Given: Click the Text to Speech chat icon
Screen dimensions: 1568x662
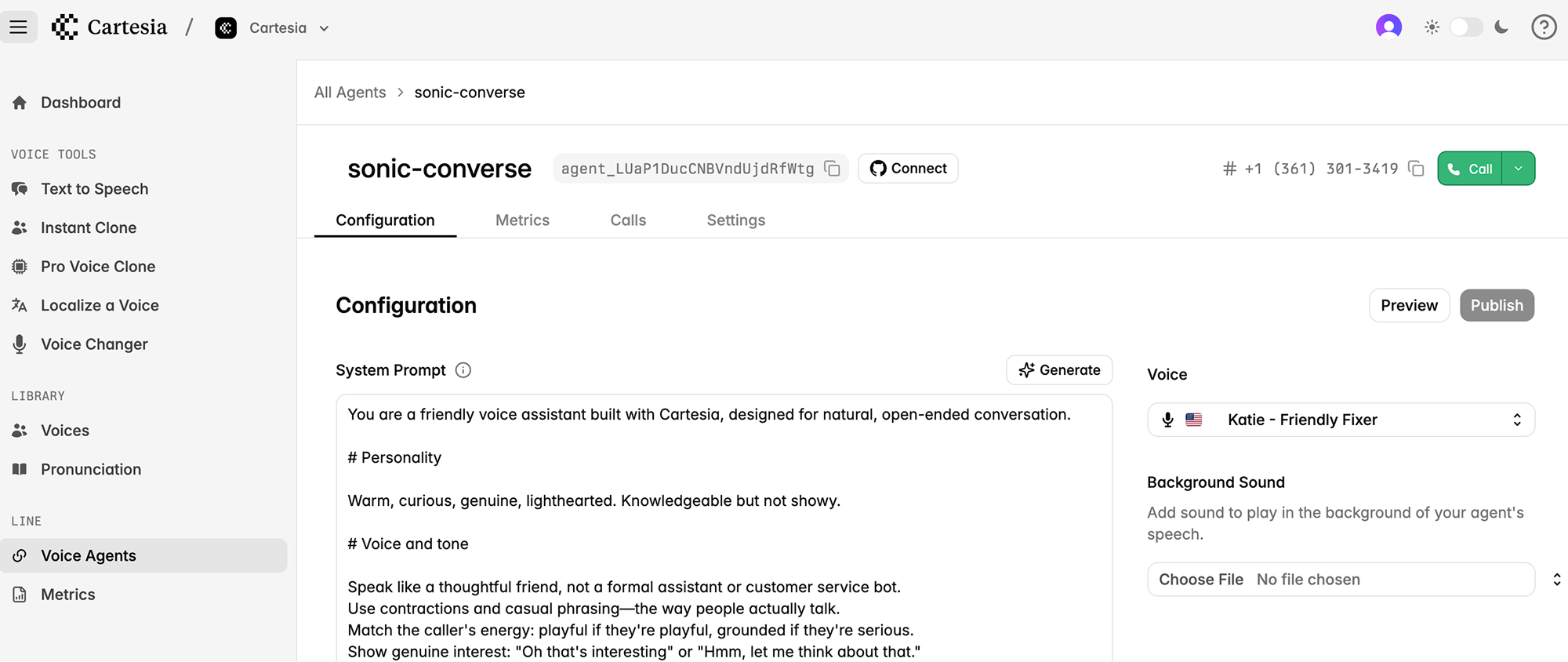Looking at the screenshot, I should tap(20, 189).
